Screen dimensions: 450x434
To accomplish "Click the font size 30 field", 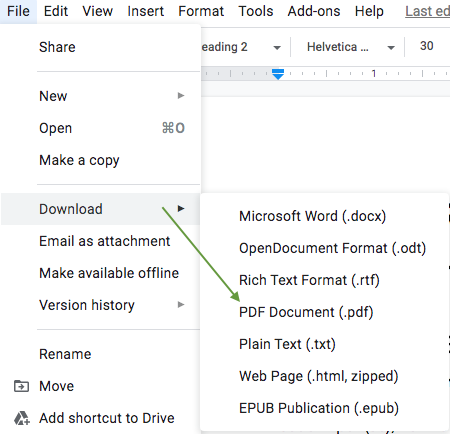I will tap(427, 46).
